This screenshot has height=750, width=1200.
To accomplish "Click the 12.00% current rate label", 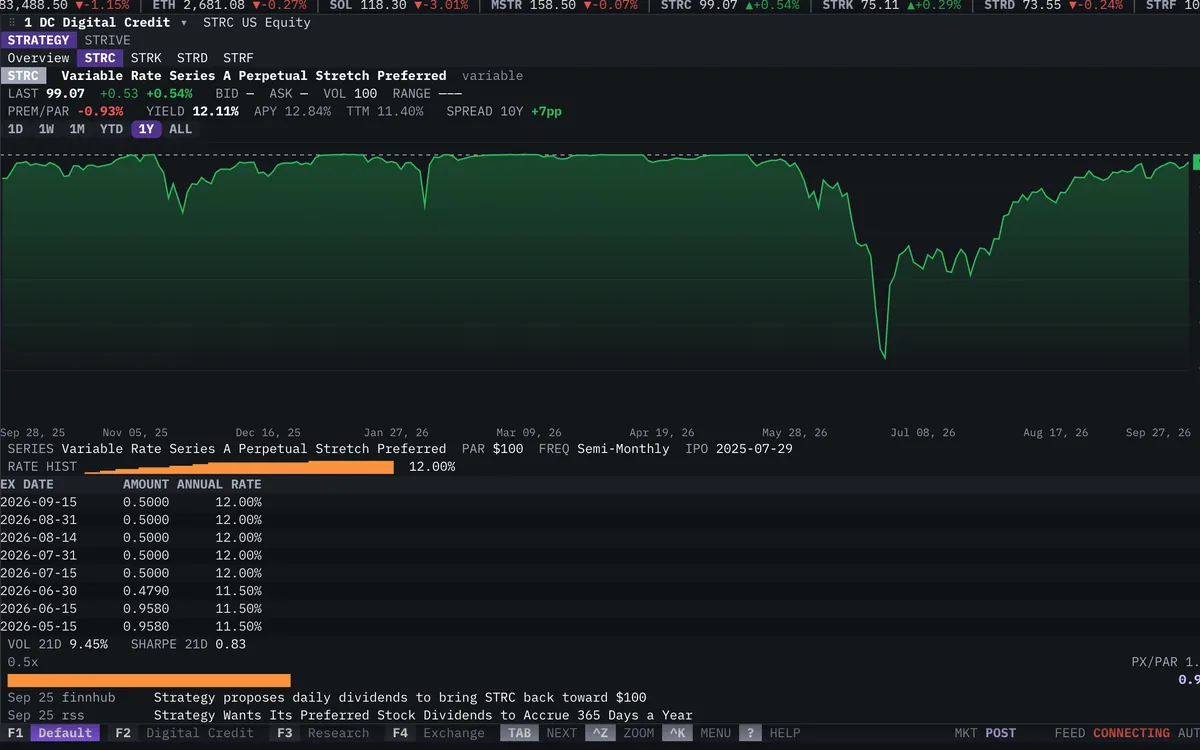I will 432,467.
